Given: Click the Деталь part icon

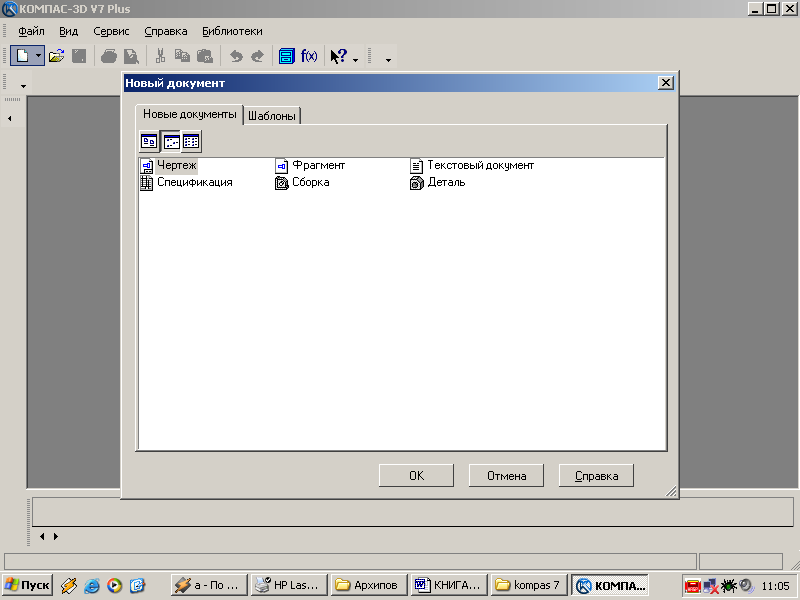Looking at the screenshot, I should (x=417, y=183).
